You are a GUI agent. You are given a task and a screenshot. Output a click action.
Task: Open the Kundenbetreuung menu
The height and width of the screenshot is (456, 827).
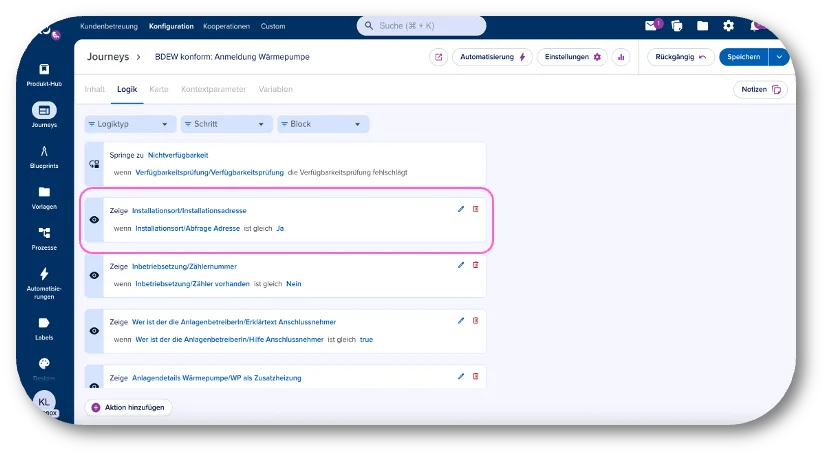[x=109, y=26]
